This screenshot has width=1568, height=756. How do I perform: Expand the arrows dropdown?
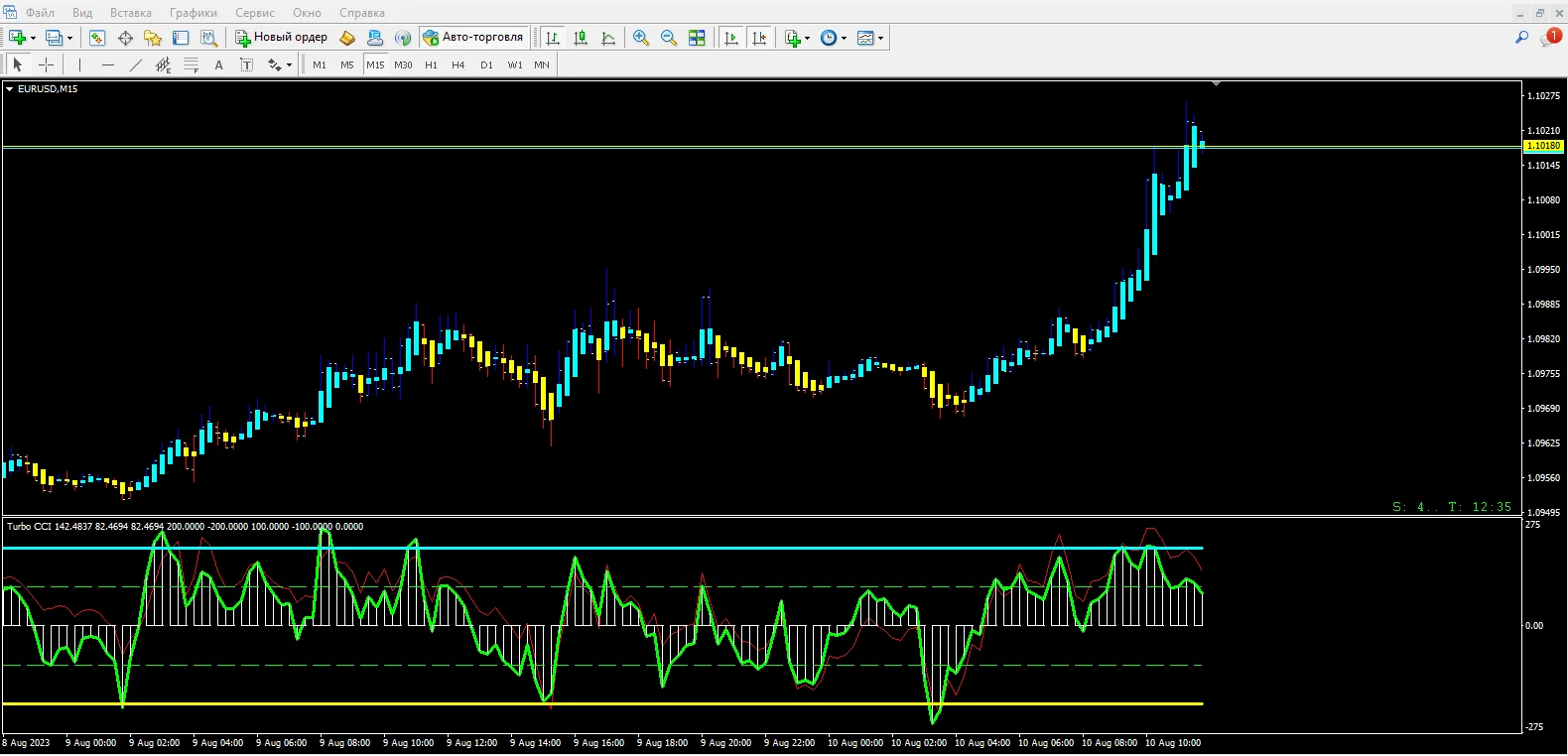(x=289, y=64)
